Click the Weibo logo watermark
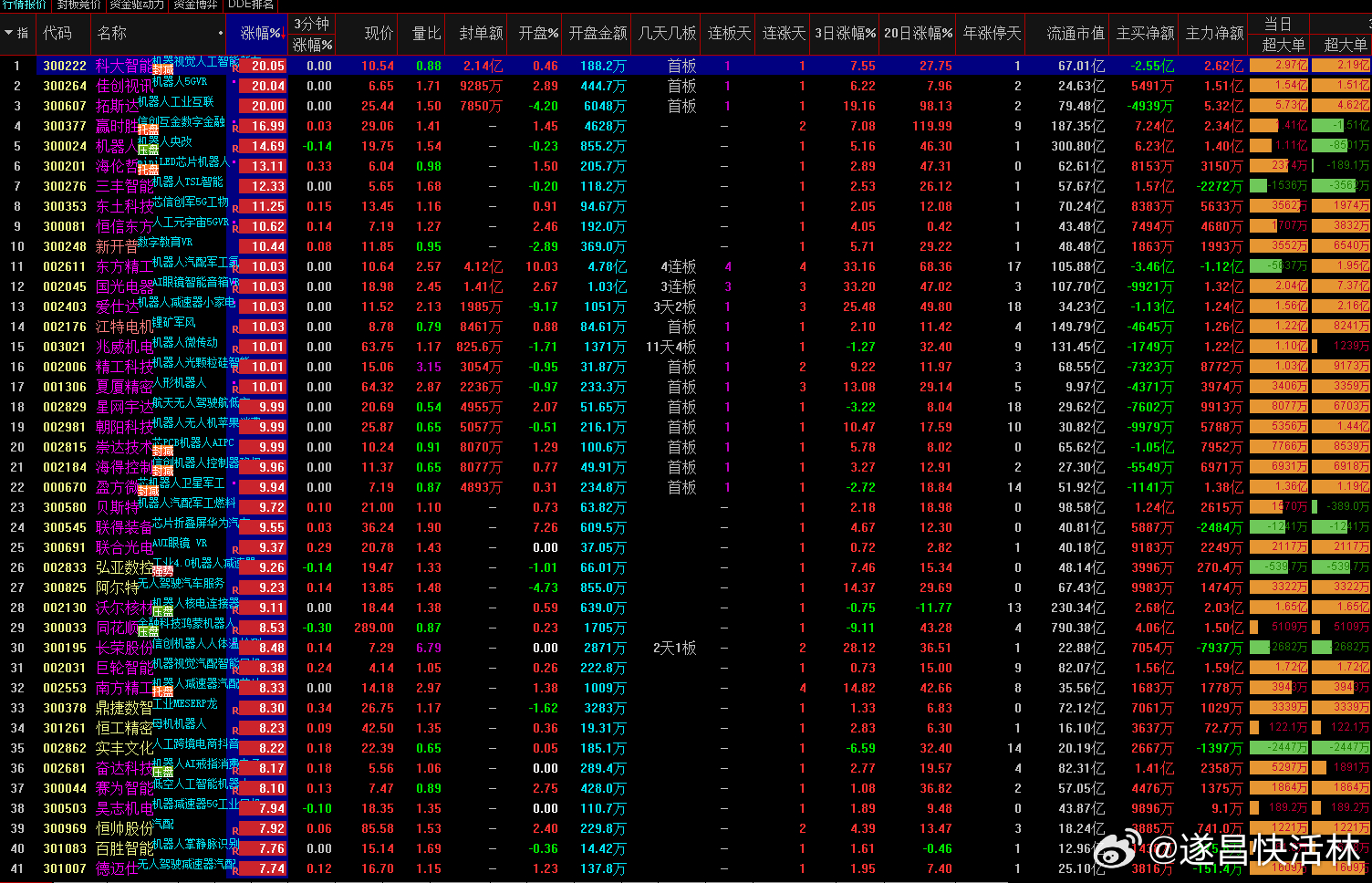Image resolution: width=1372 pixels, height=883 pixels. pyautogui.click(x=1117, y=851)
